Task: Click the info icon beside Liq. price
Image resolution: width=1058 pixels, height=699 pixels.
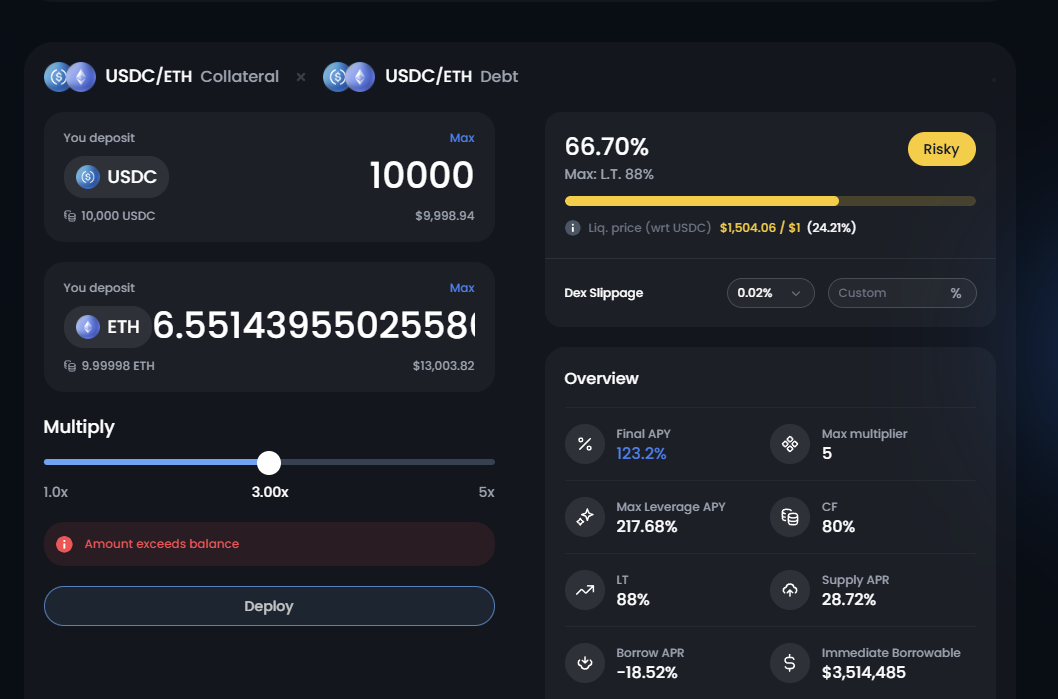Action: [x=572, y=228]
